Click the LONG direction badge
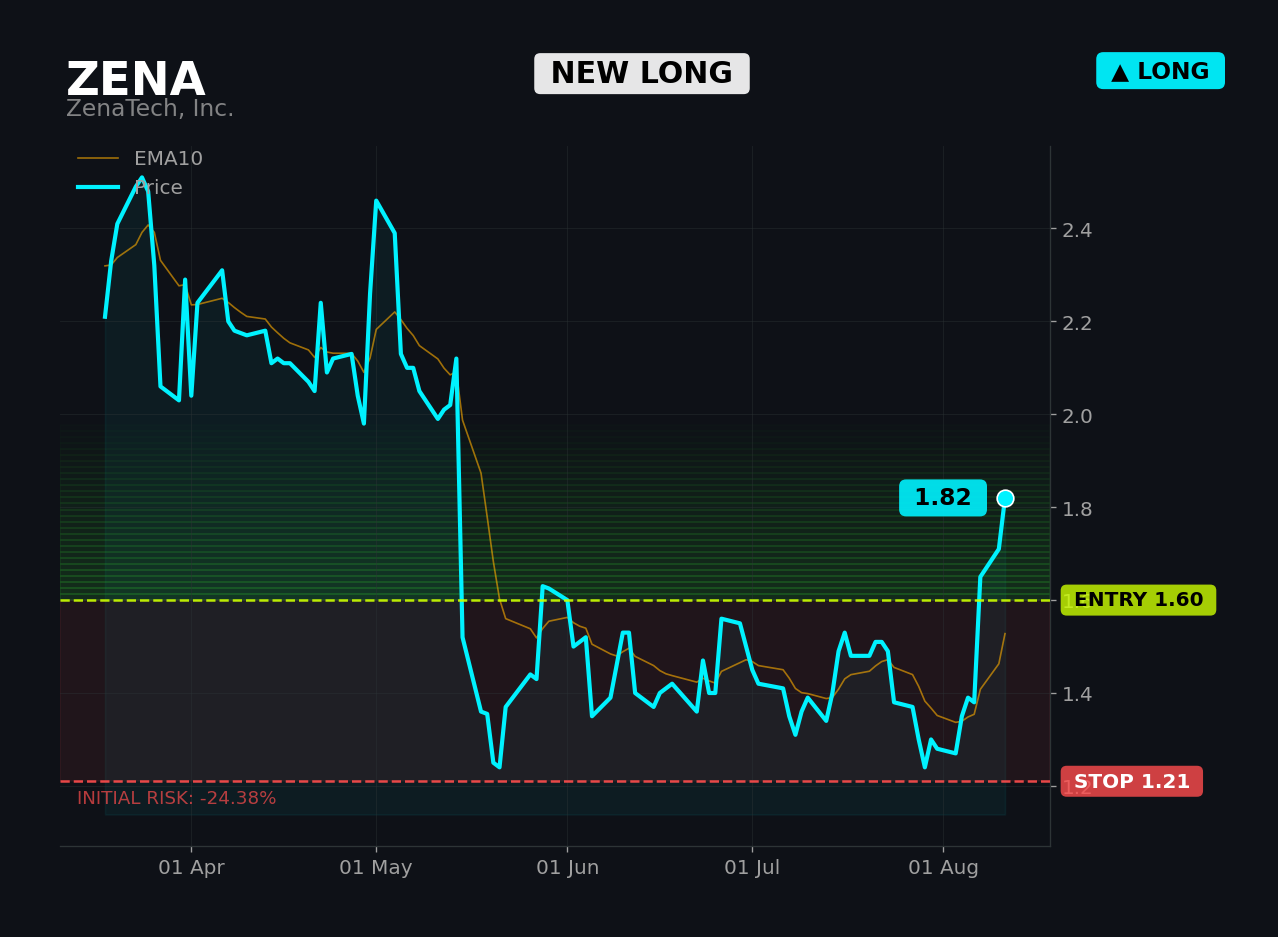The height and width of the screenshot is (937, 1278). click(x=1160, y=71)
